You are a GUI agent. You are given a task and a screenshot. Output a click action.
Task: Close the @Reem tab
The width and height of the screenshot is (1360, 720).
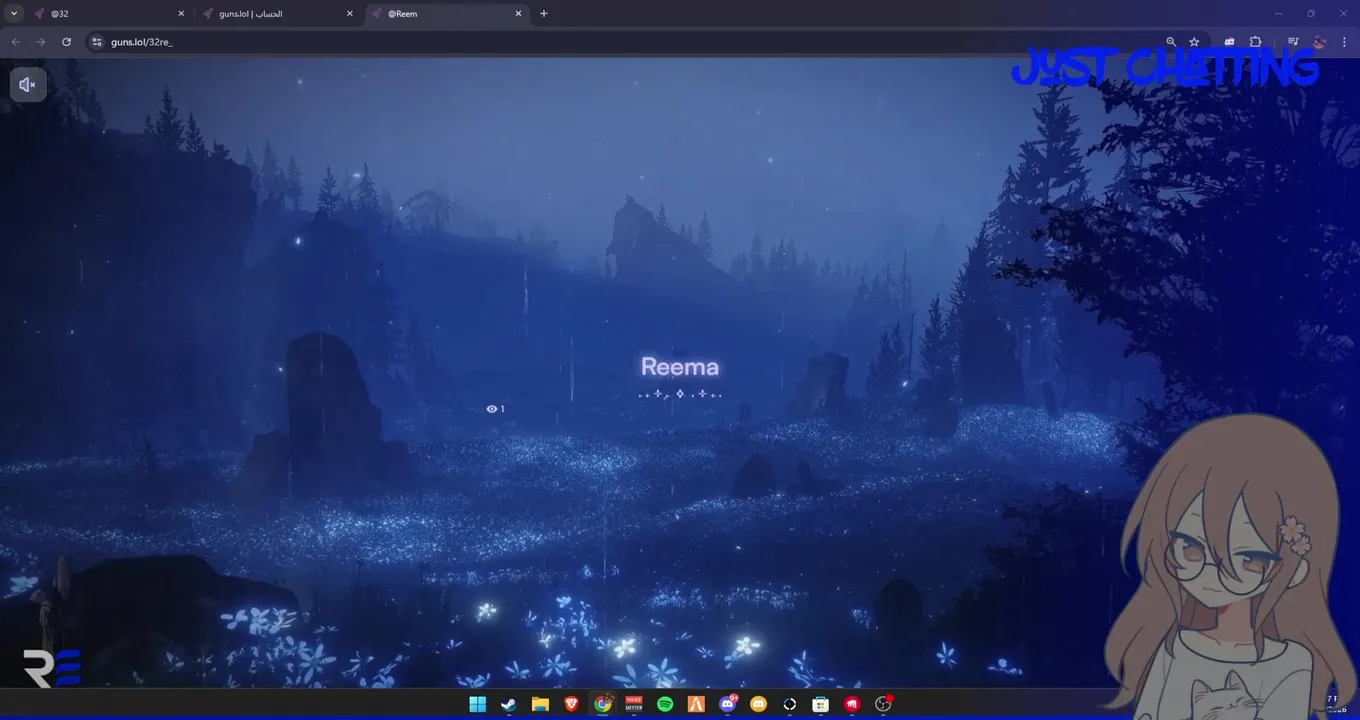point(519,14)
